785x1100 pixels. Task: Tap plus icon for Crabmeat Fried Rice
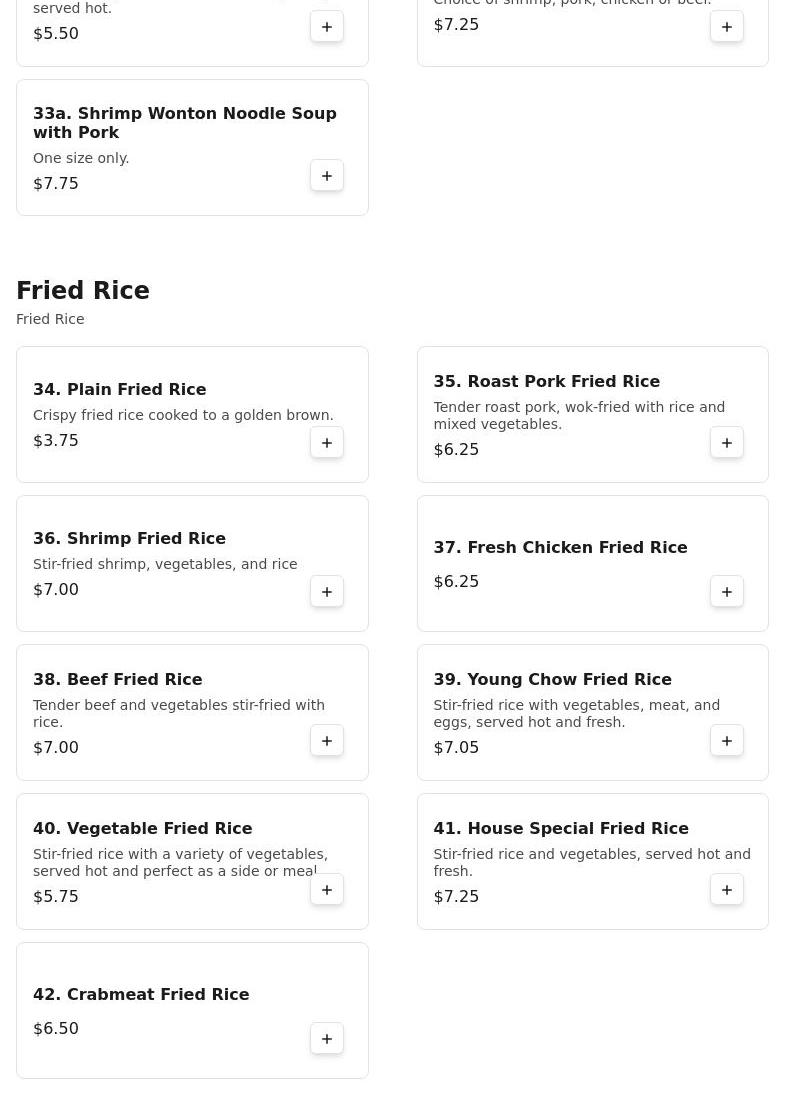pos(327,1039)
